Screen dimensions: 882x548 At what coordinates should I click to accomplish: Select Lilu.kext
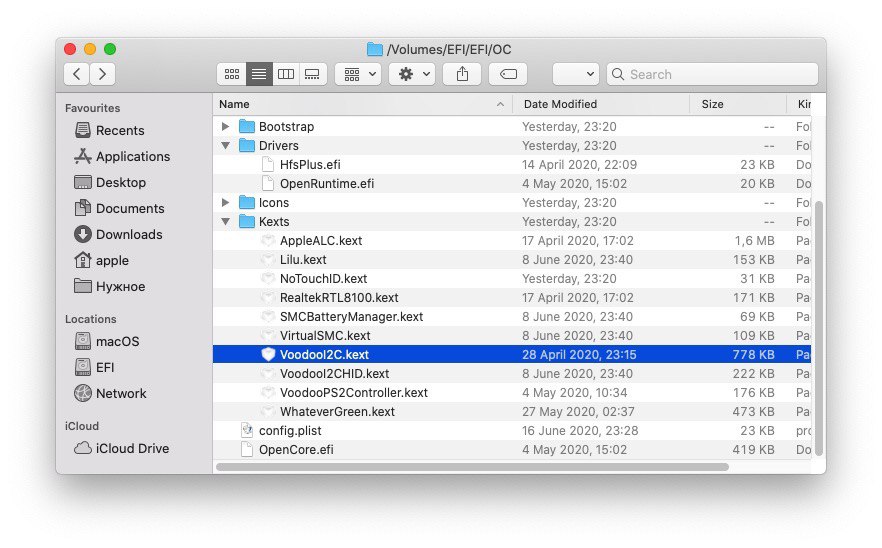click(x=512, y=260)
